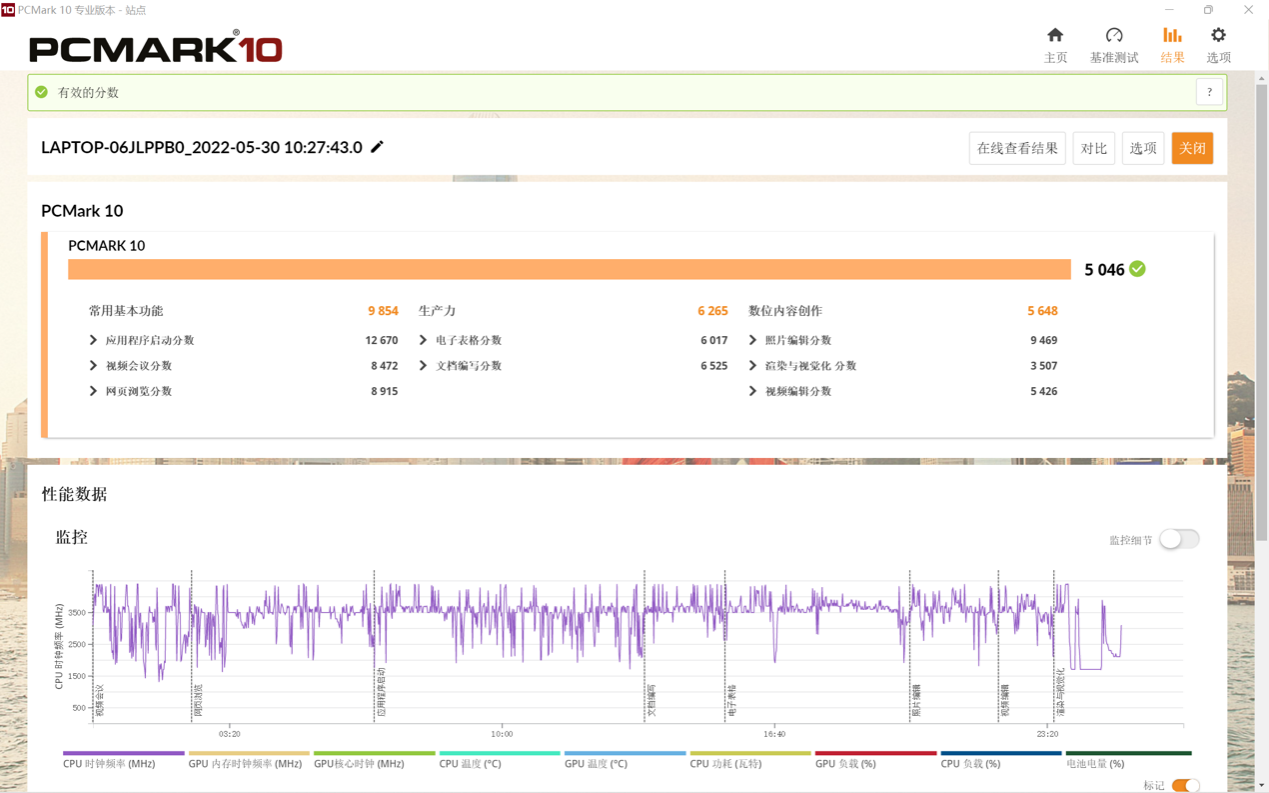Click the 数位内容创作 heading

click(785, 311)
